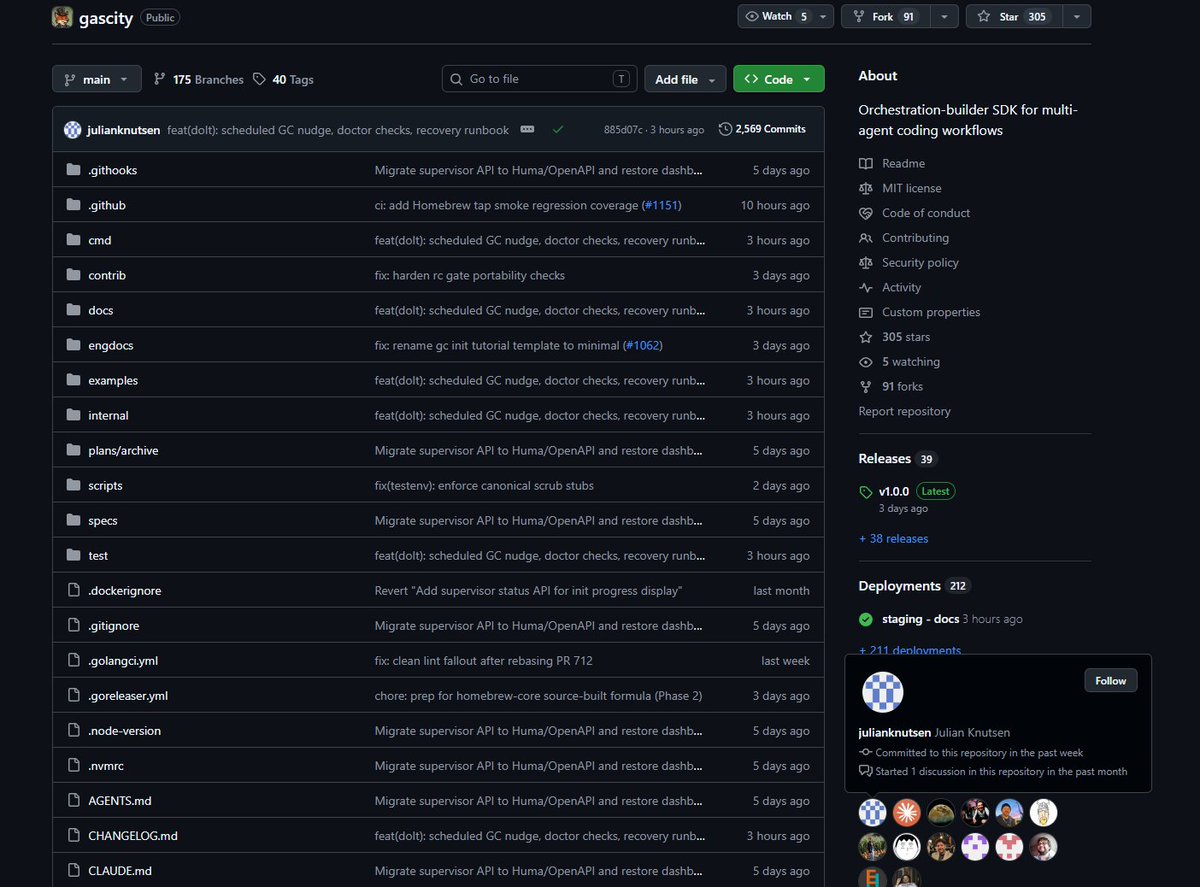The width and height of the screenshot is (1200, 887).
Task: Open the Deployments 212 heading
Action: 914,586
